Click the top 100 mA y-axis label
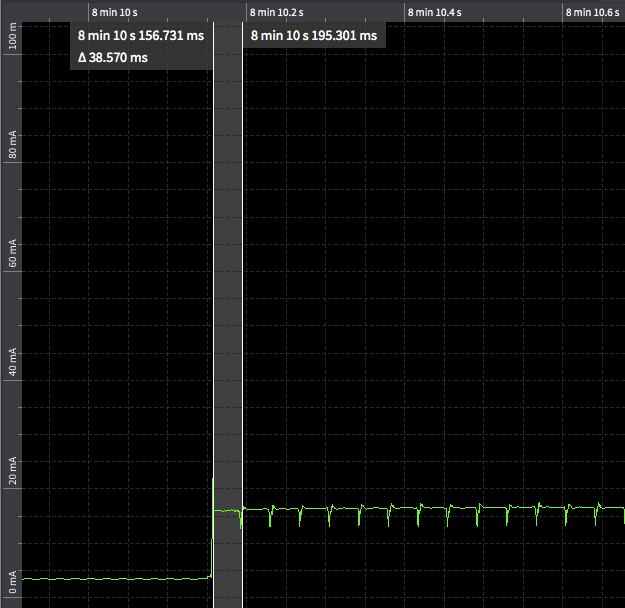Screen dimensions: 625x608 (12, 41)
